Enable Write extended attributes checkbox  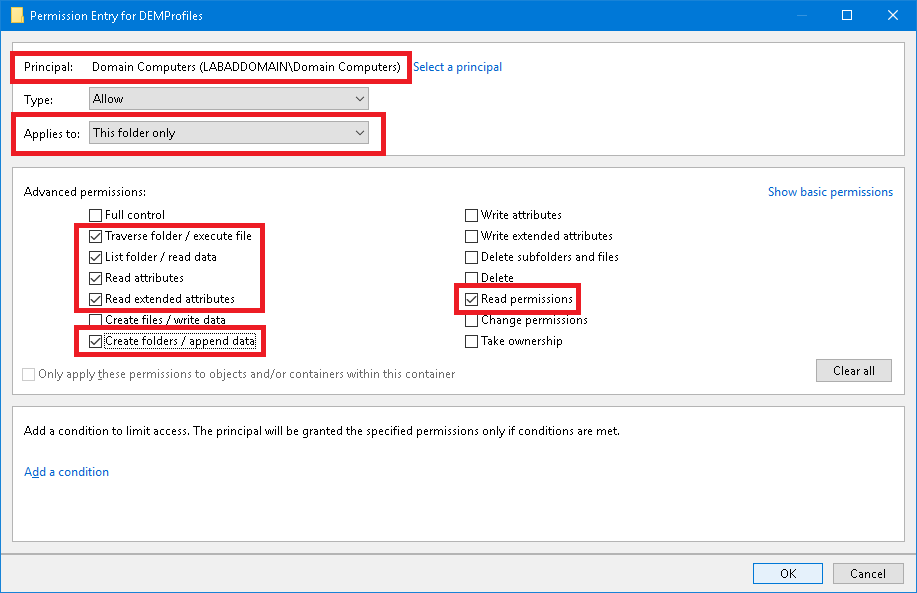pyautogui.click(x=472, y=236)
